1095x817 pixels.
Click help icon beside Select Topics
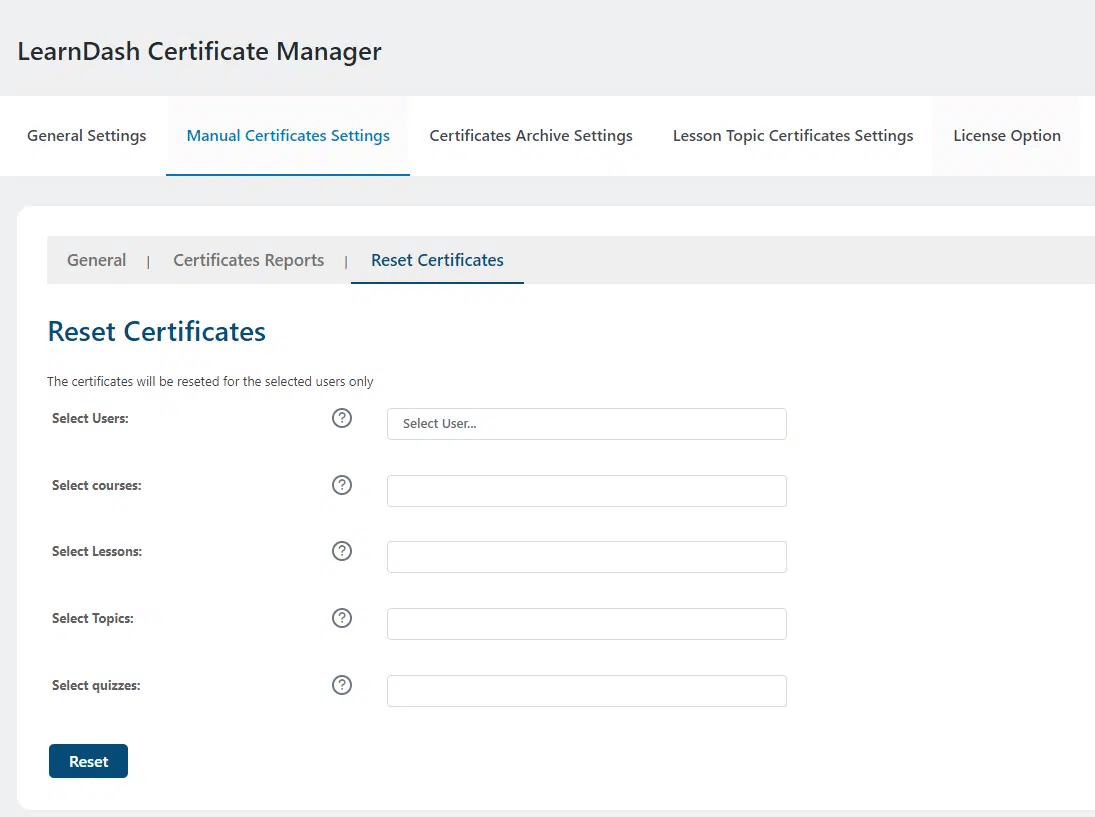click(341, 618)
